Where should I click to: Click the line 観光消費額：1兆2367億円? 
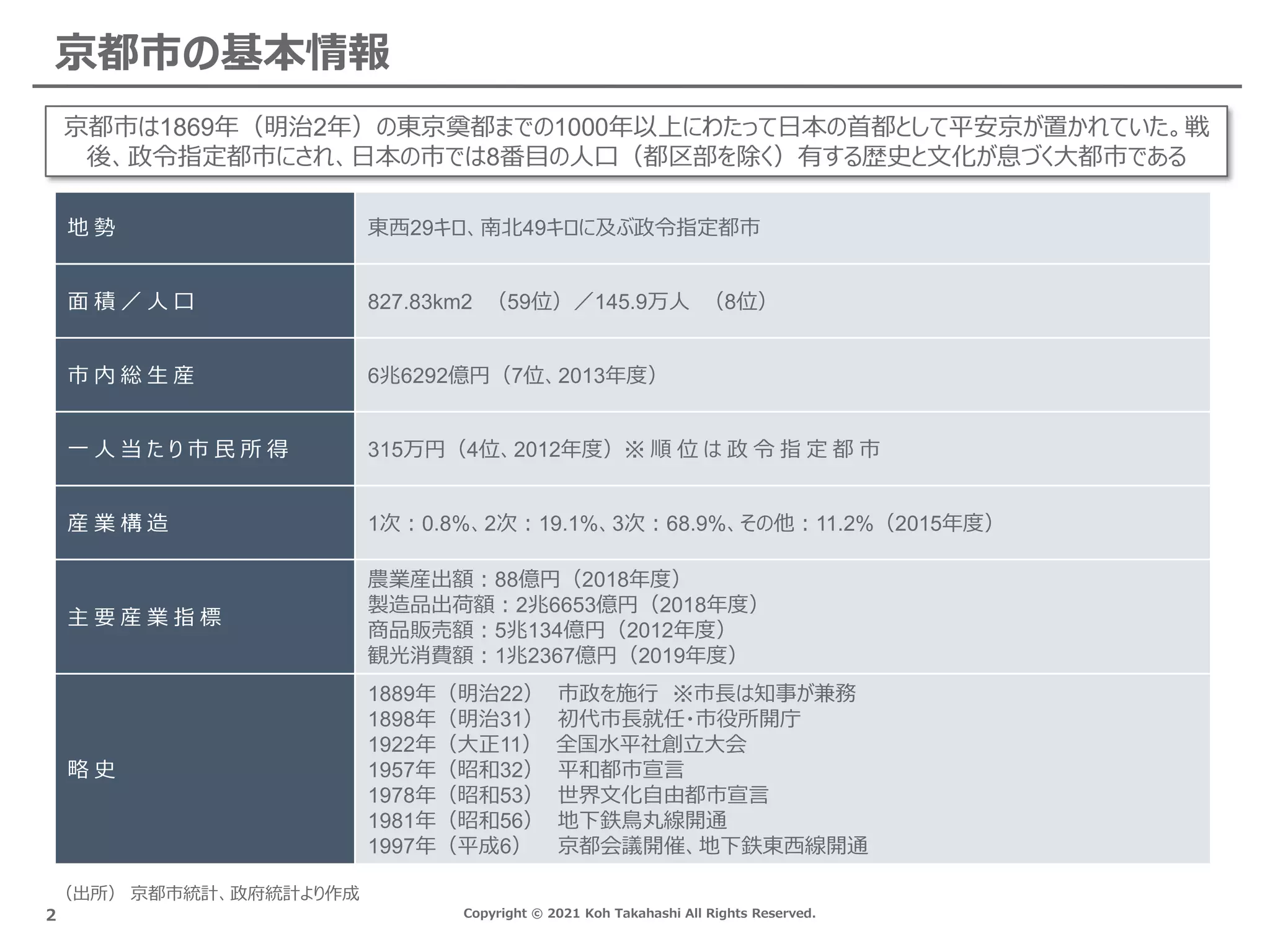click(x=553, y=655)
